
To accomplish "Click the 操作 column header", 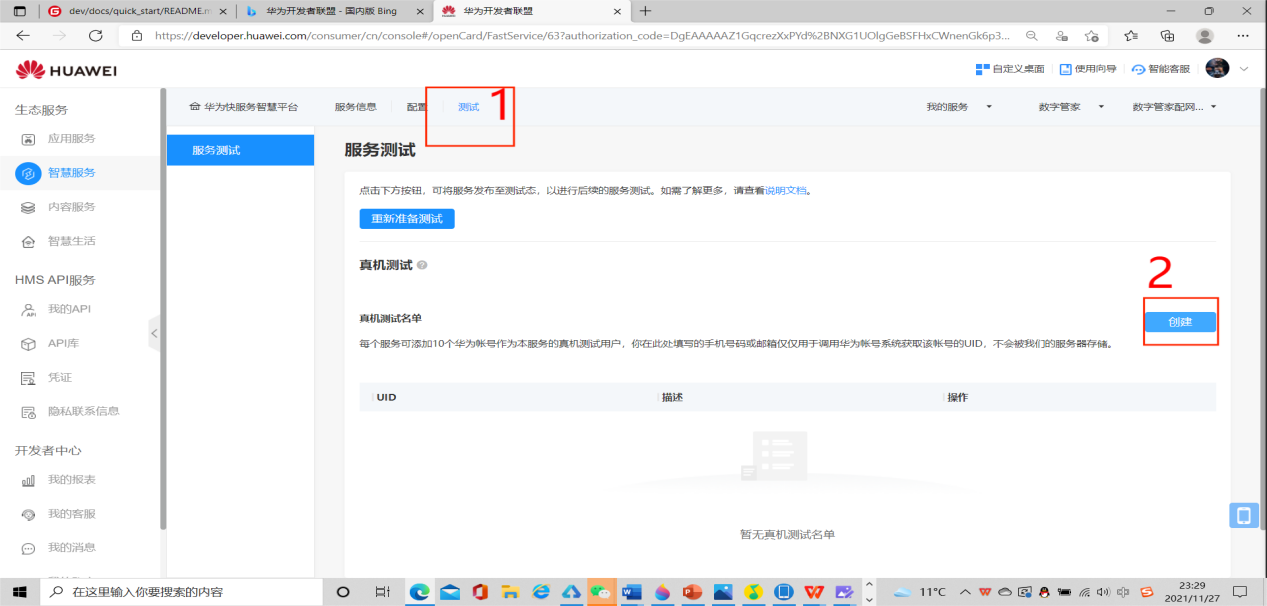I will 957,397.
